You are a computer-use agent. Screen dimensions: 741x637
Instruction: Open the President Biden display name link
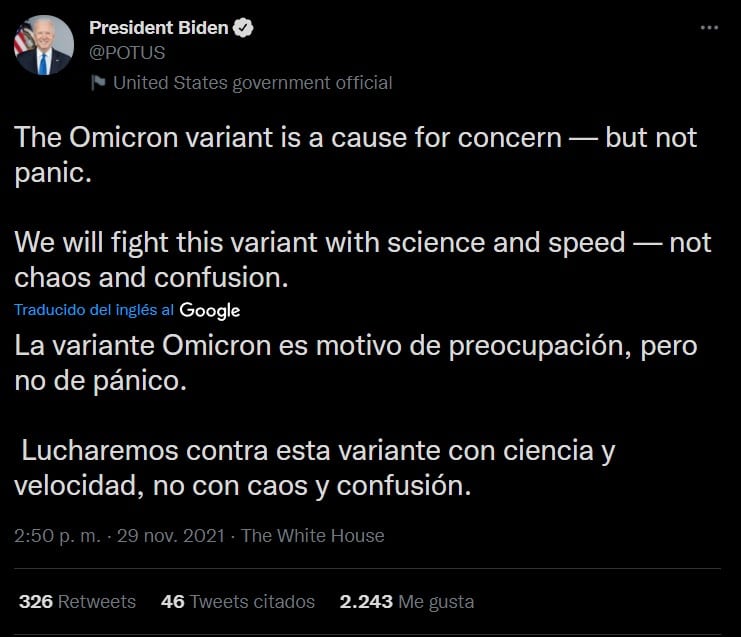159,28
